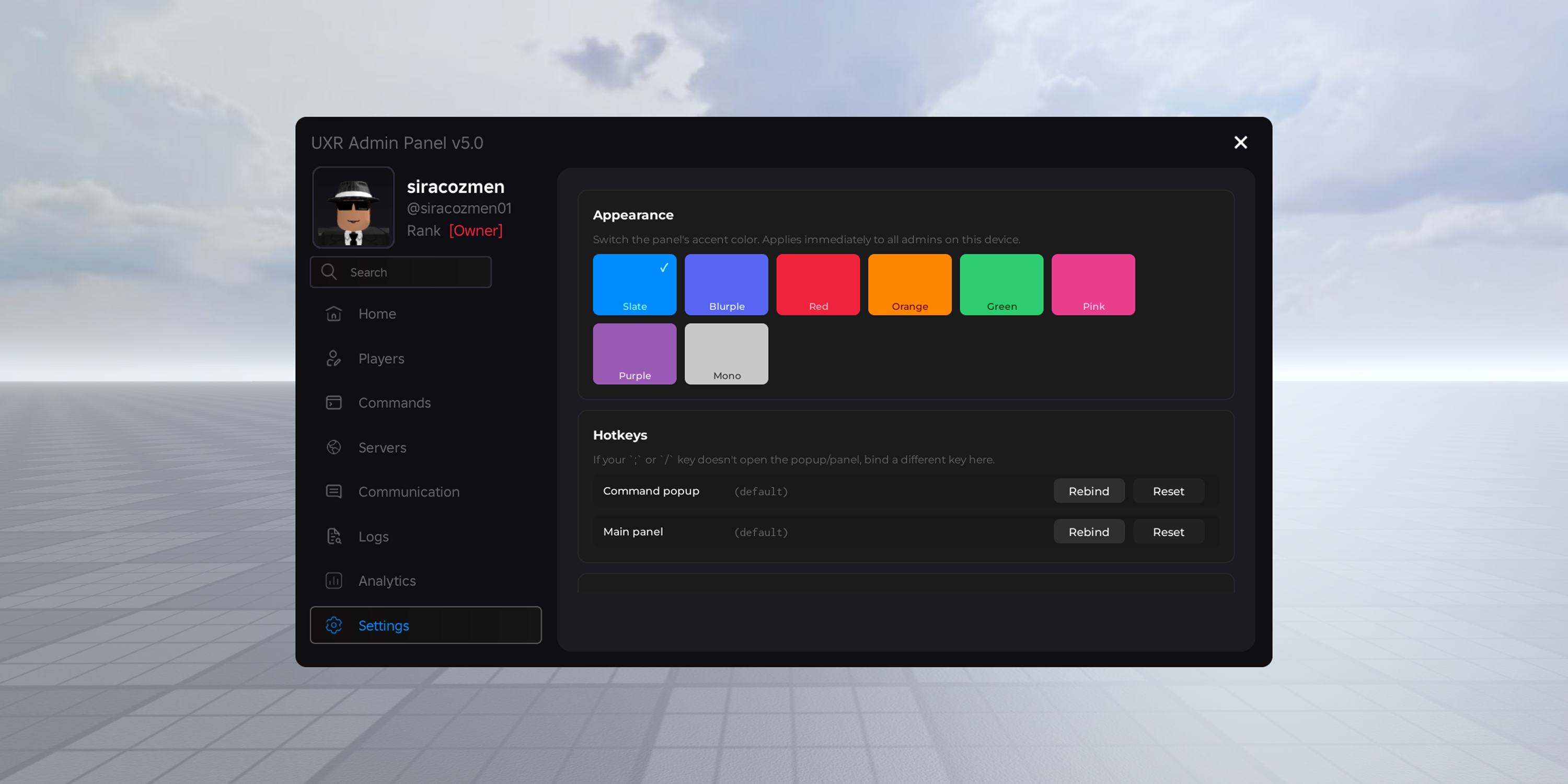Click the Players person icon
The height and width of the screenshot is (784, 1568).
tap(333, 359)
